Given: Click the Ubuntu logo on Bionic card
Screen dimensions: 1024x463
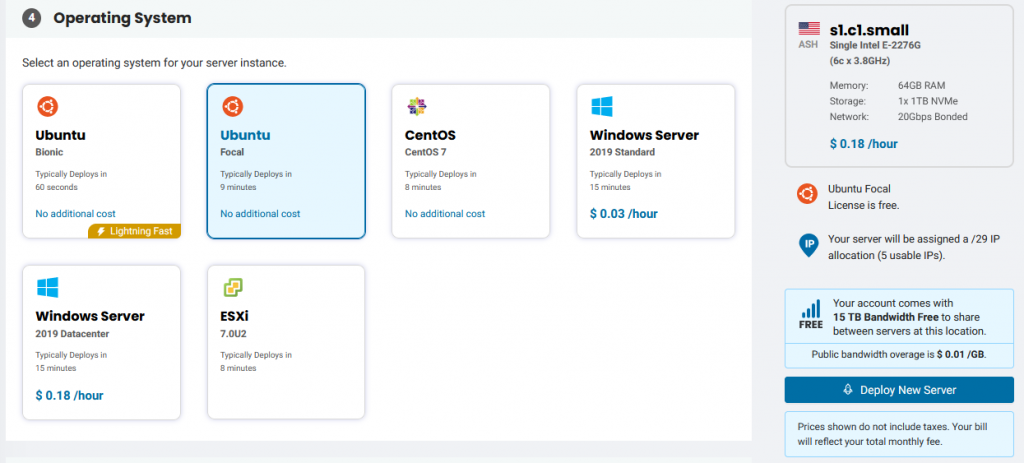Looking at the screenshot, I should 47,106.
